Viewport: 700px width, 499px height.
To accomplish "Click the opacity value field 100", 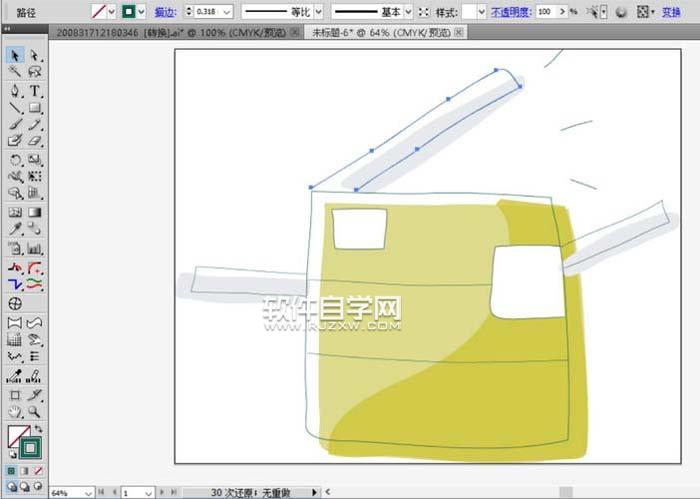I will (x=546, y=12).
